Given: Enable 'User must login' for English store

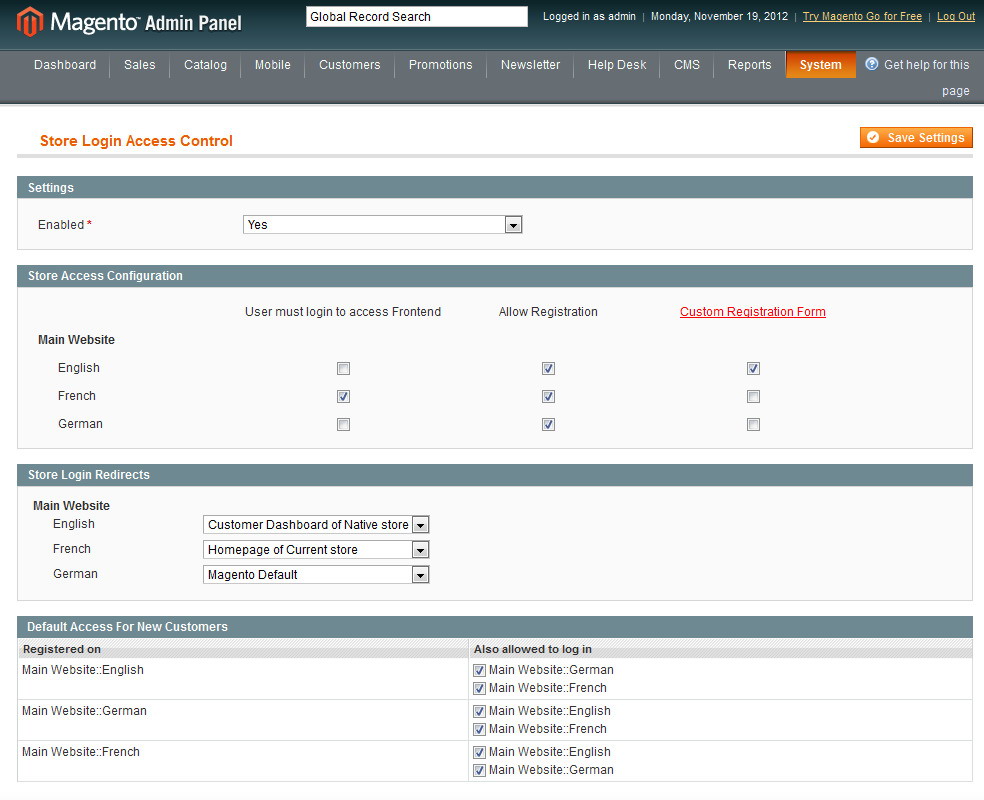Looking at the screenshot, I should pos(343,368).
